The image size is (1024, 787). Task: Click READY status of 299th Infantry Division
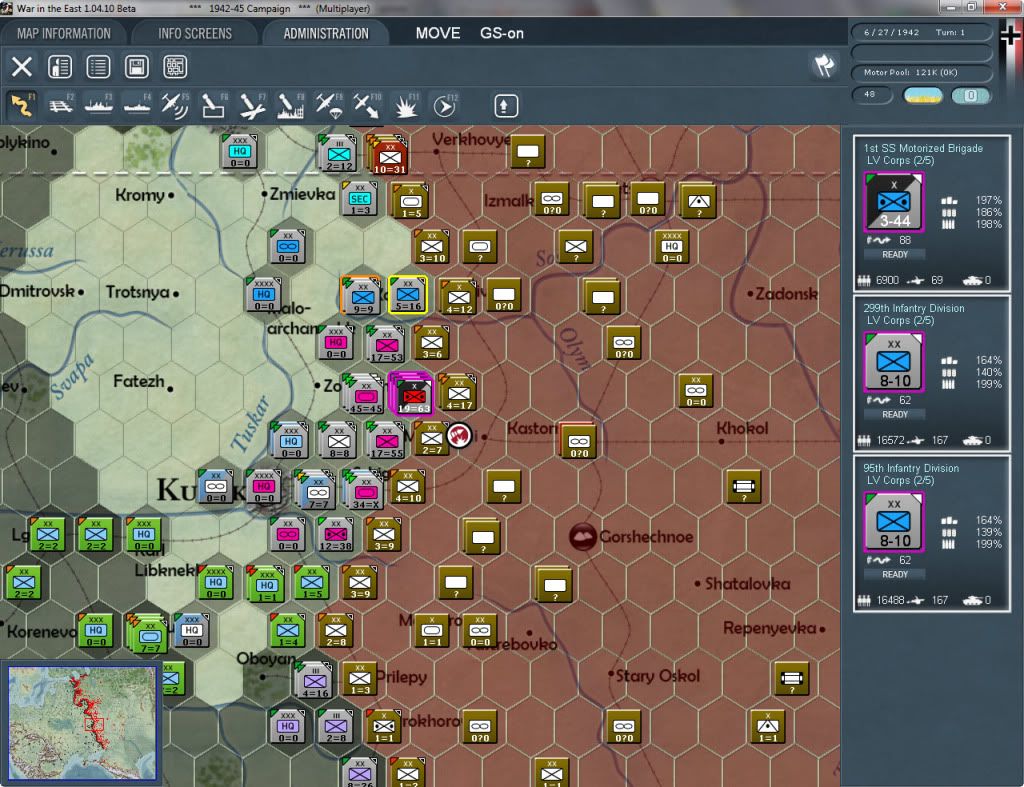click(x=895, y=415)
